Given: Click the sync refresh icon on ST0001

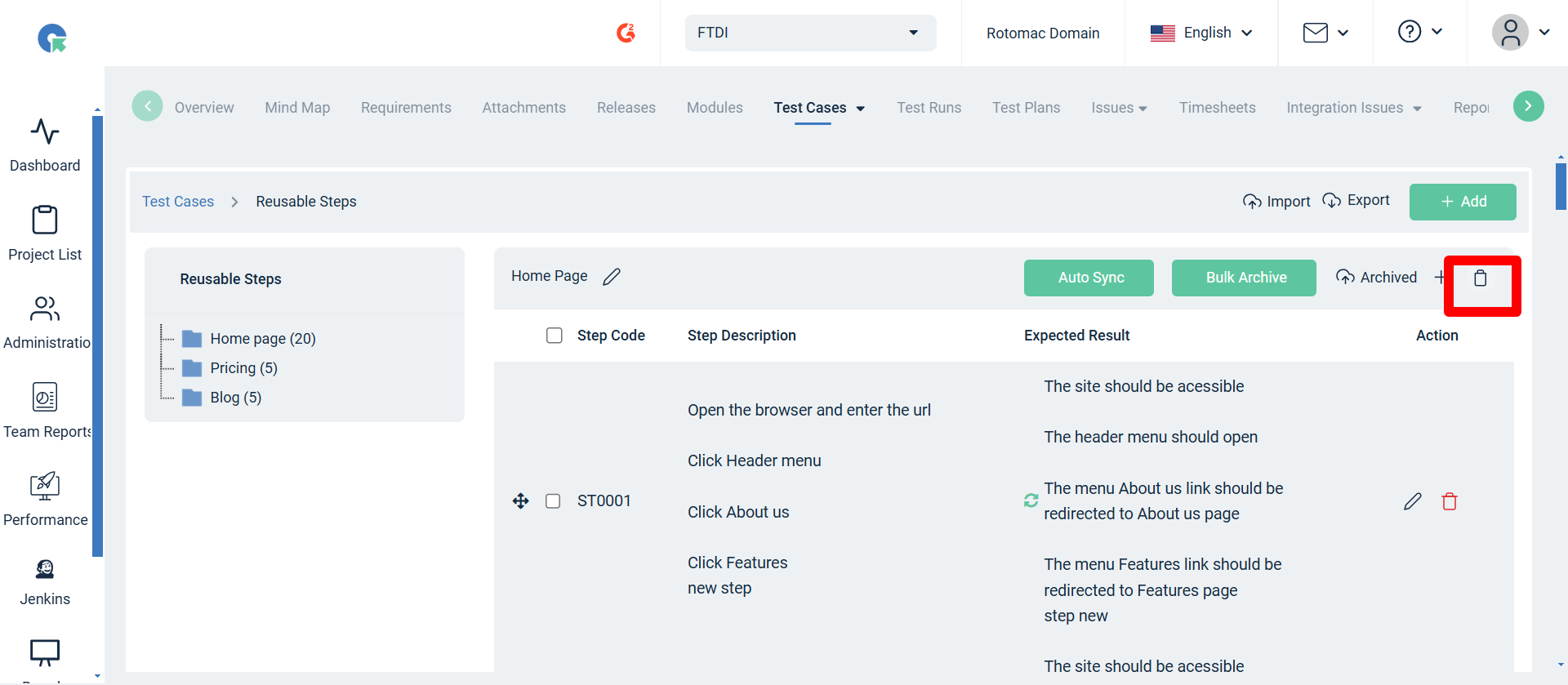Looking at the screenshot, I should coord(1031,500).
